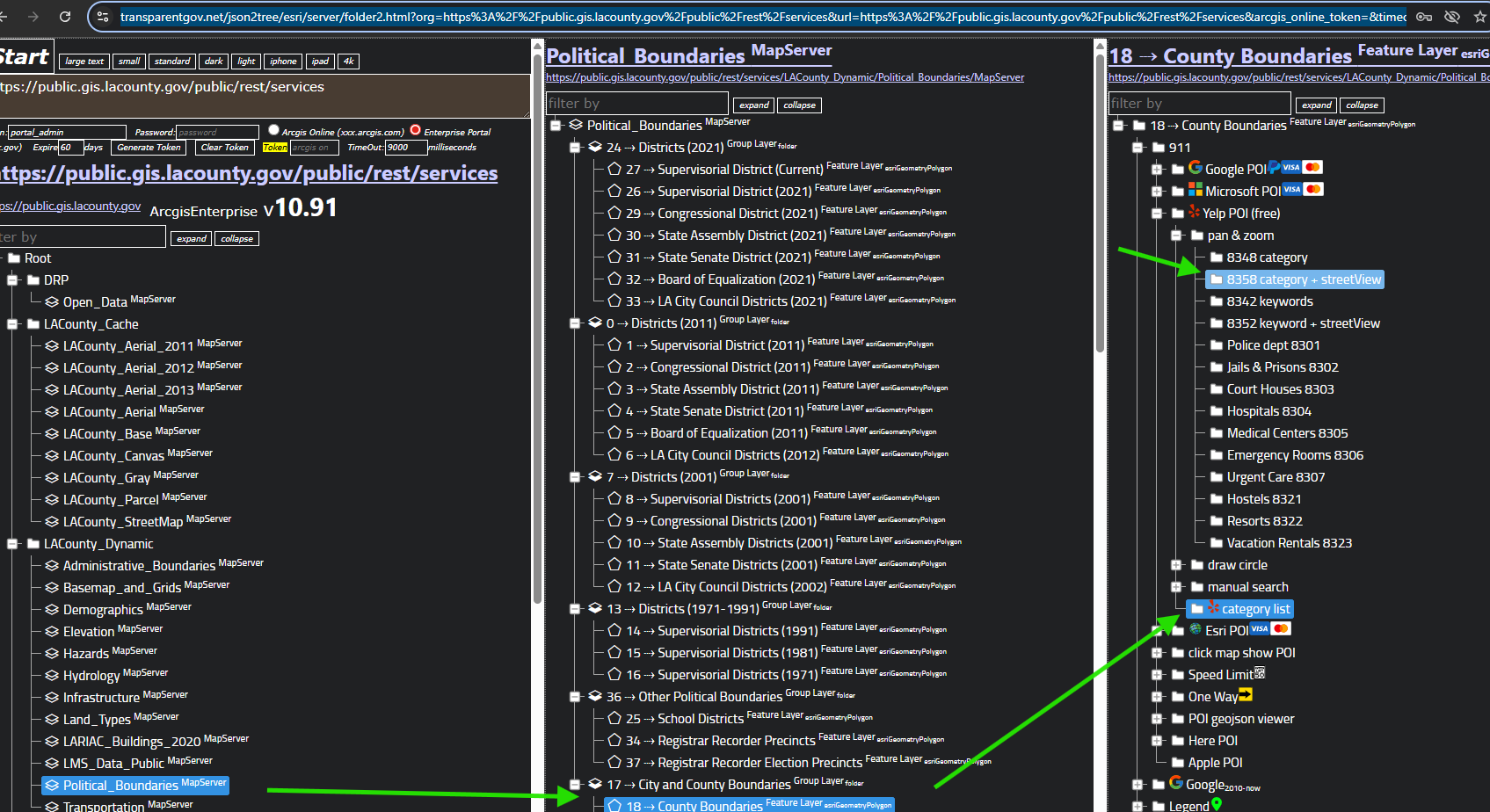Click the layers icon next to Open_Data MapServer
Viewport: 1490px width, 812px height.
pos(52,302)
